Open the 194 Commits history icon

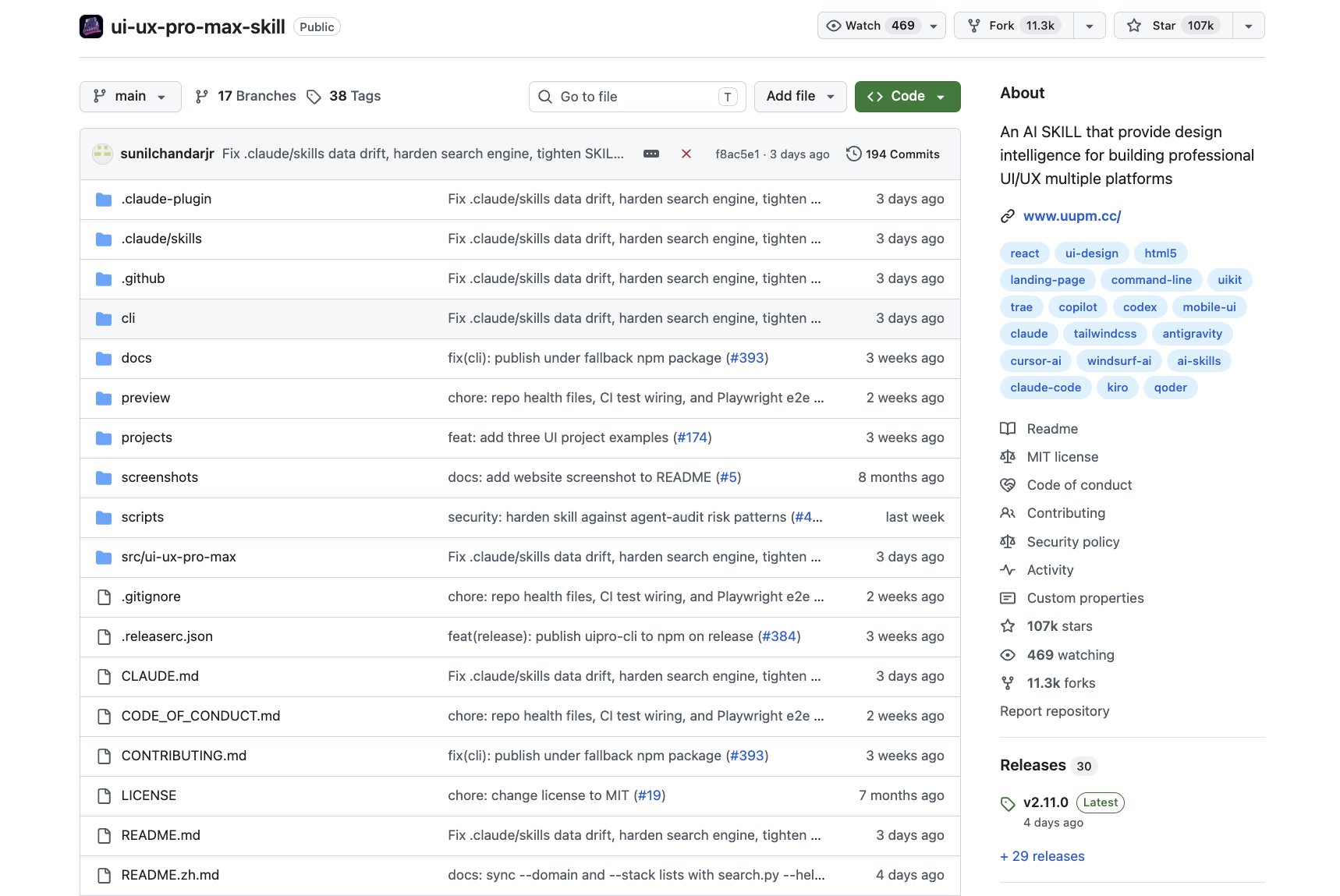click(x=854, y=154)
